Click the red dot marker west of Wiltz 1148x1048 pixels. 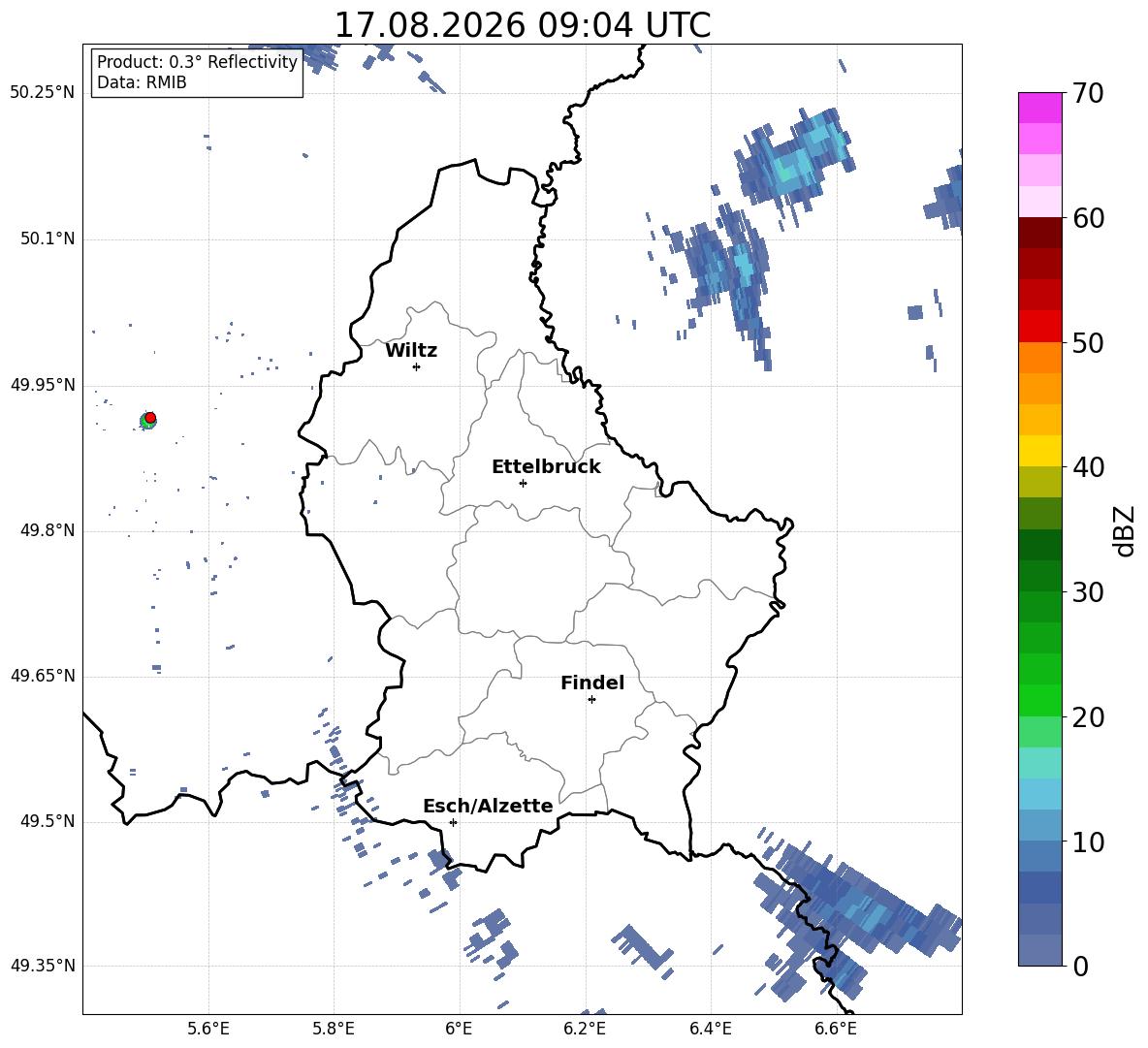(150, 418)
